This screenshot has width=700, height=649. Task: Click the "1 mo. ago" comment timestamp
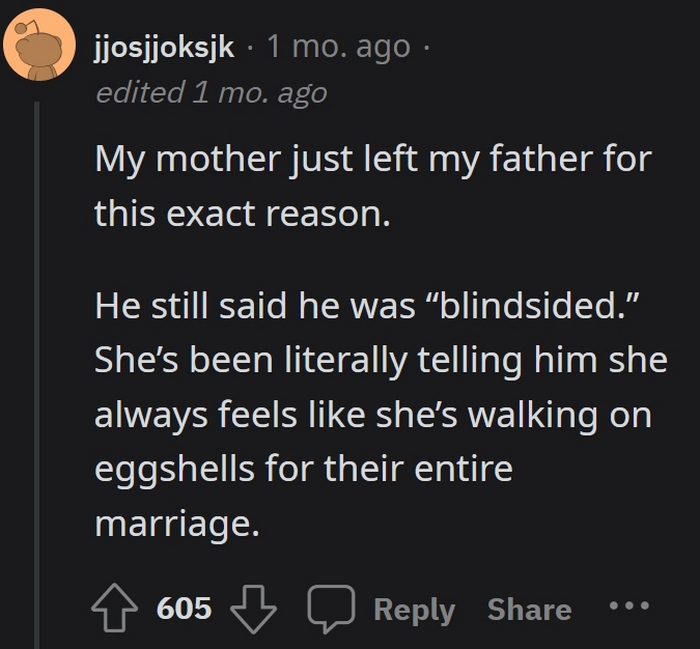point(337,47)
